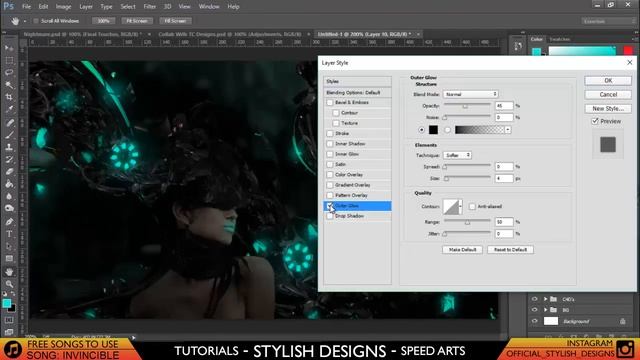Toggle Quick Mask mode icon

9,320
